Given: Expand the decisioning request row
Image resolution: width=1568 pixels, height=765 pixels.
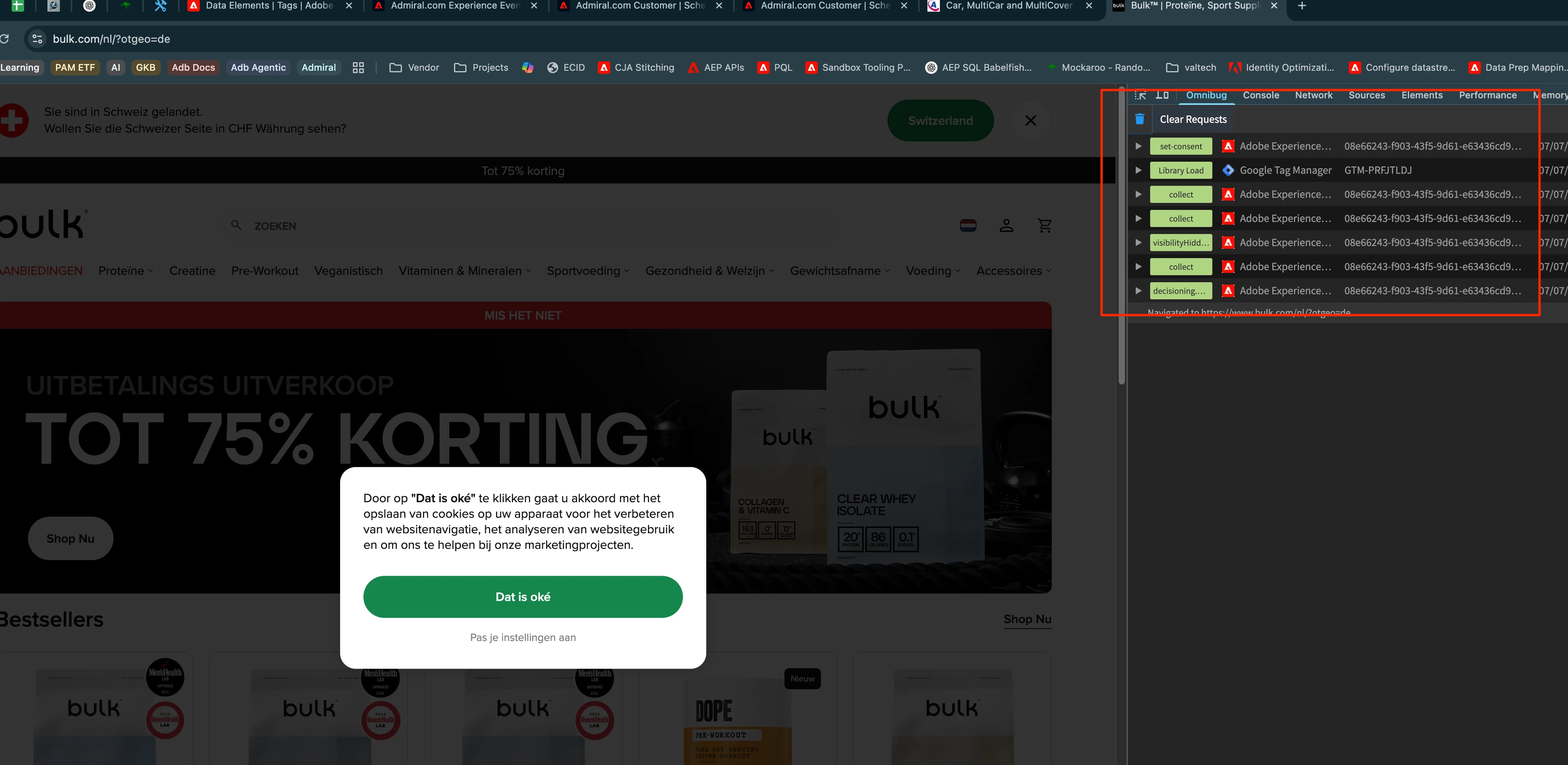Looking at the screenshot, I should [1138, 291].
